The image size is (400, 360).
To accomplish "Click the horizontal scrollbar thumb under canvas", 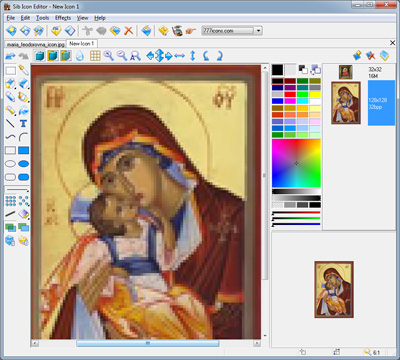I will (148, 343).
